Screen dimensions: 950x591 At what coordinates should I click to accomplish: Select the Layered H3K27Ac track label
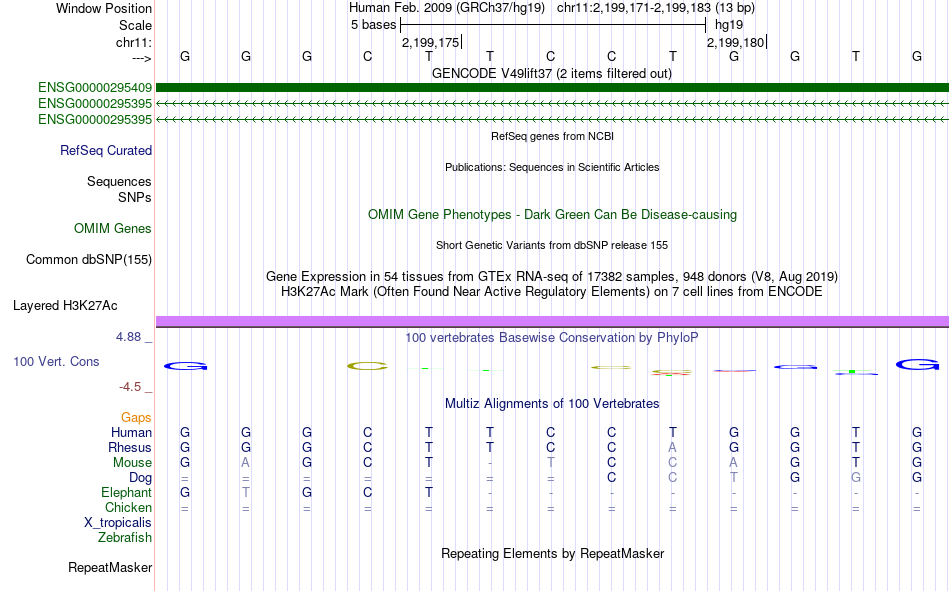[65, 306]
